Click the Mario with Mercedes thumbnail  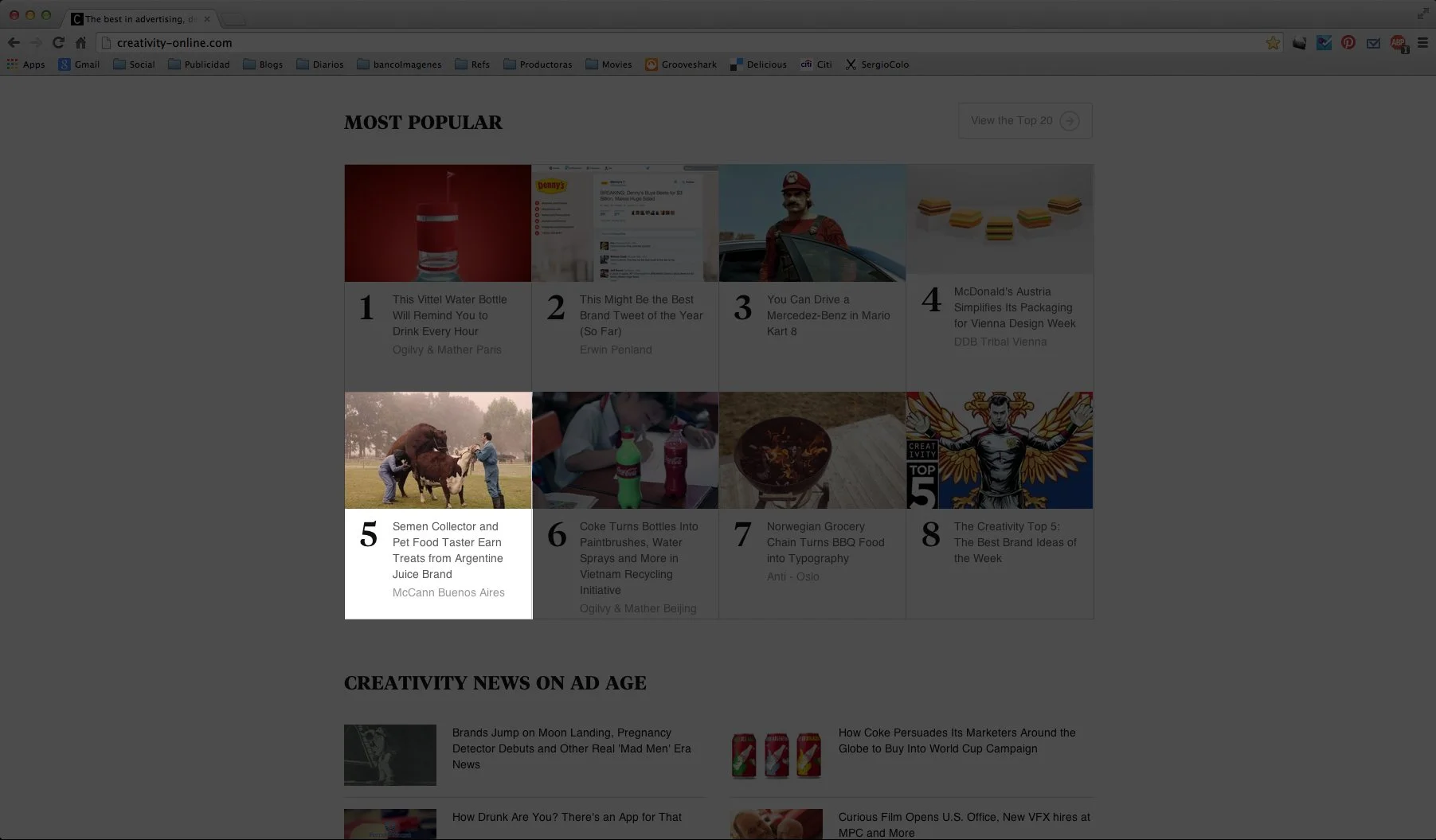812,223
